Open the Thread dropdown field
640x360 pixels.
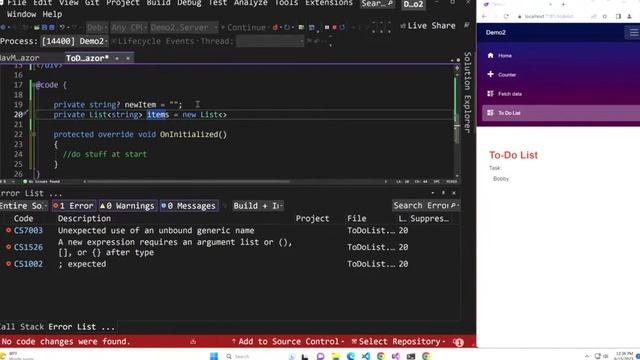click(270, 41)
